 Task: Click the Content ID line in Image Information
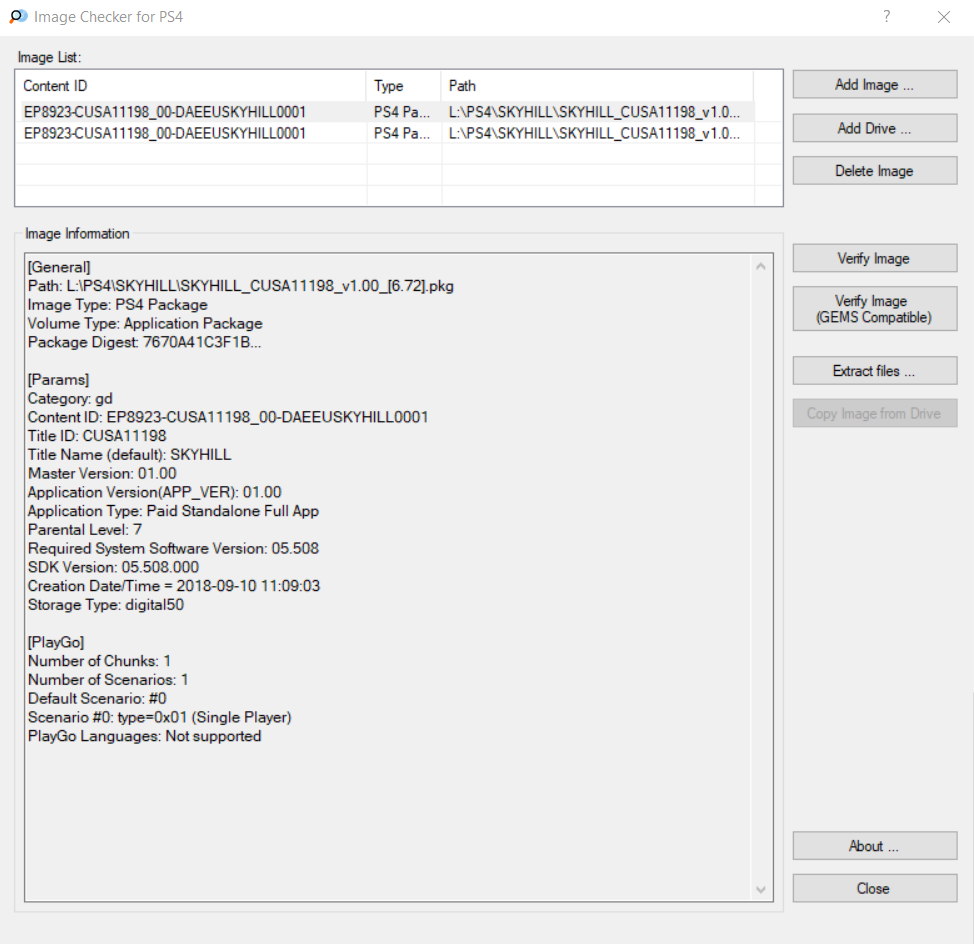point(228,417)
